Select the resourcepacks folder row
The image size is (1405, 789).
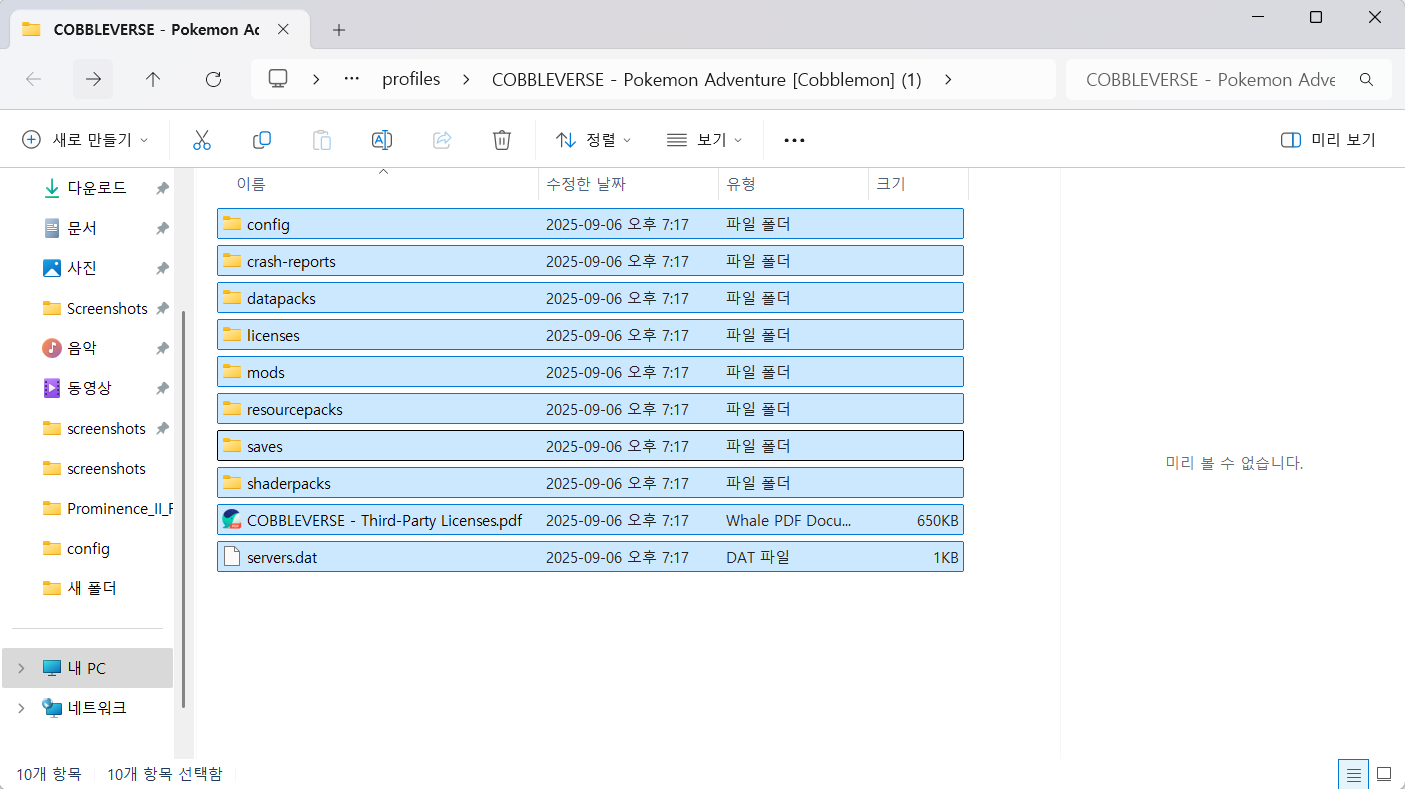590,409
